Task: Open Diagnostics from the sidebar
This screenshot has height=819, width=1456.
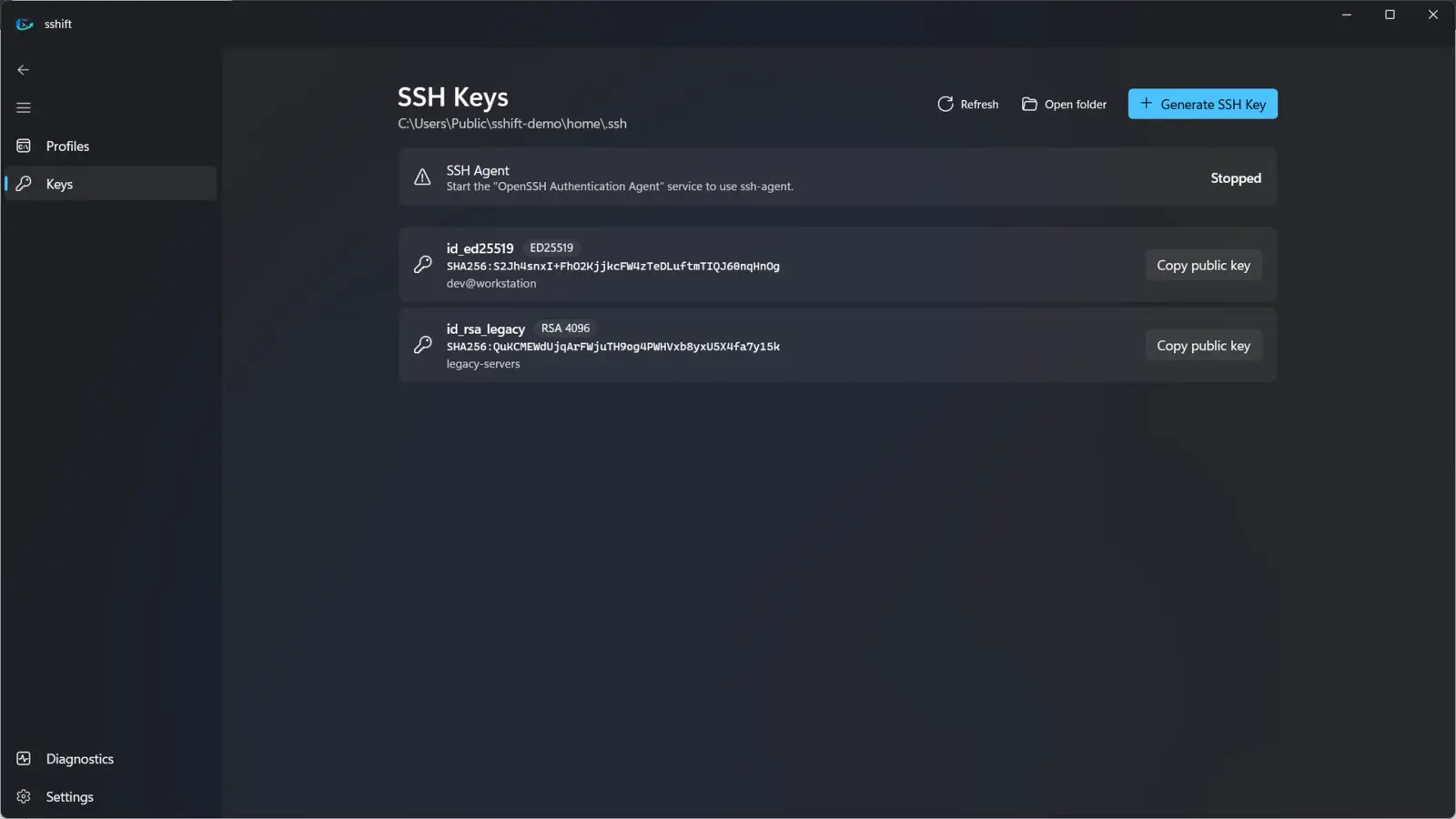Action: pos(110,758)
